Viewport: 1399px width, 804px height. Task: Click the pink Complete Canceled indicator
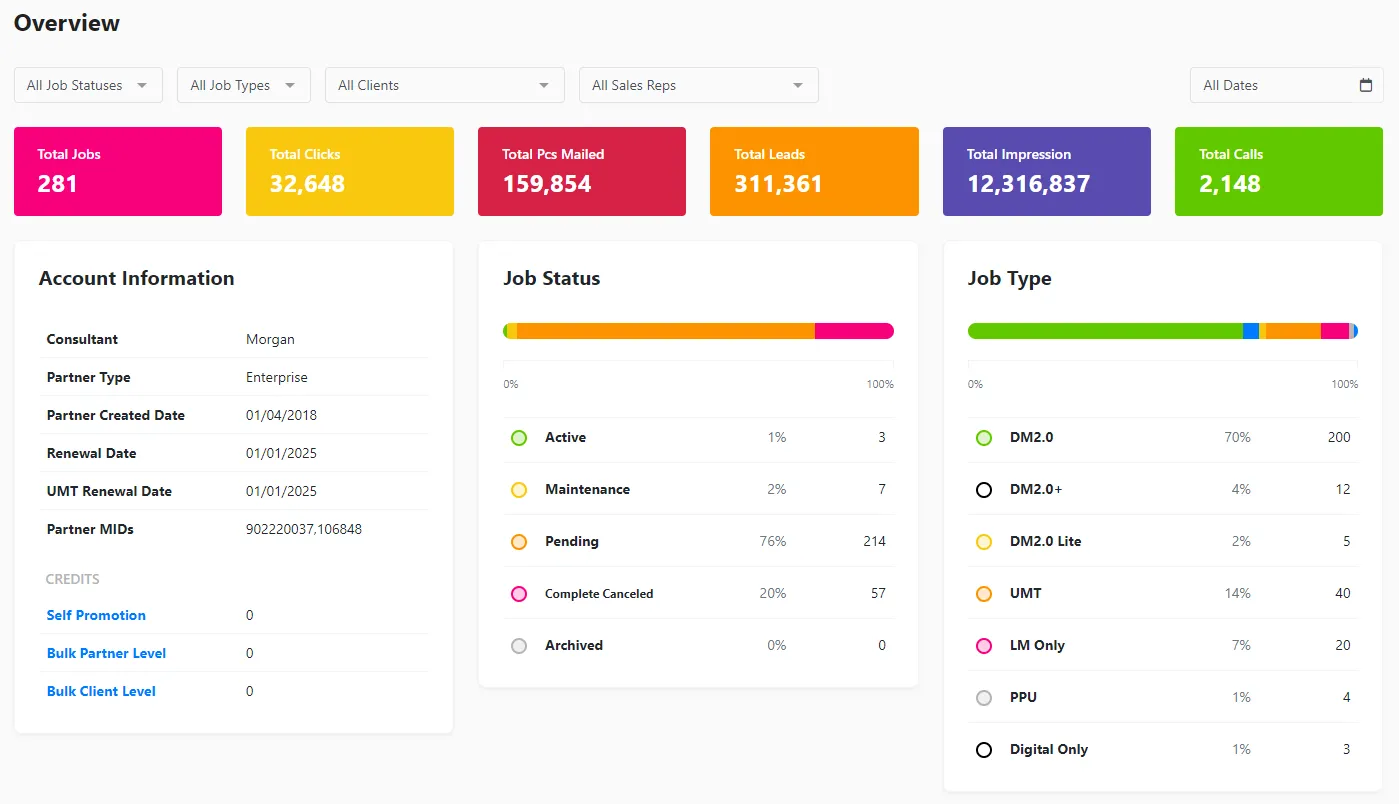518,593
